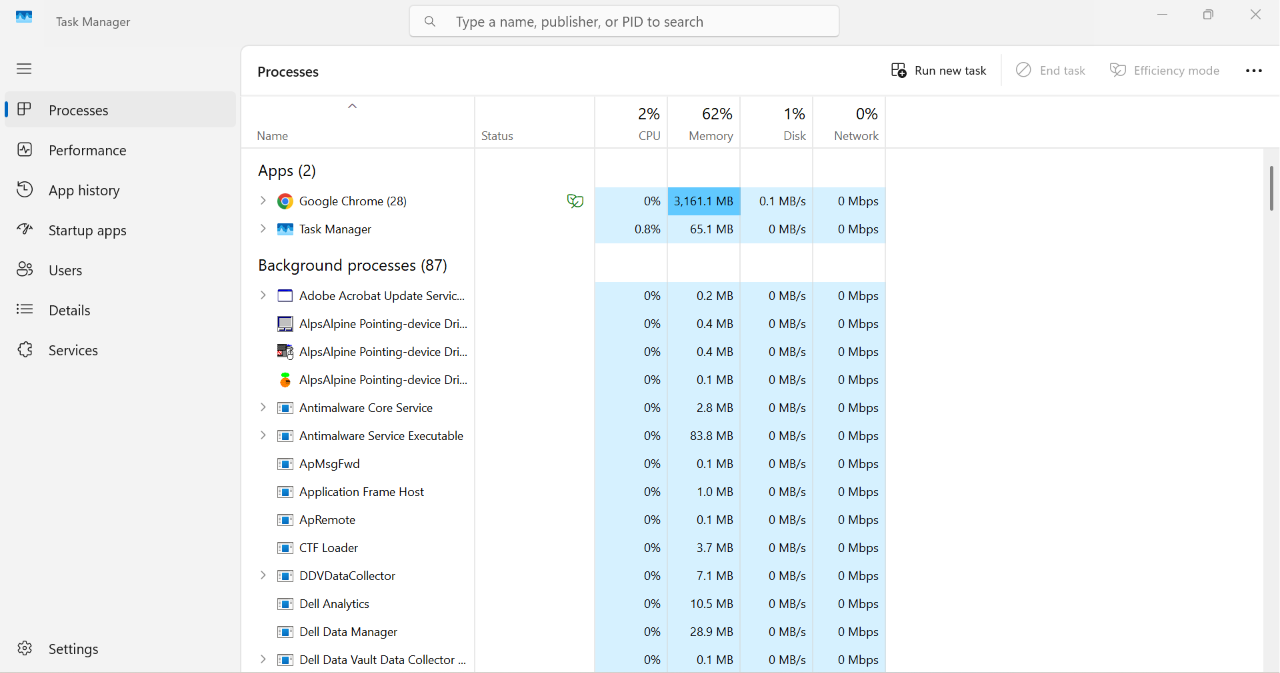1280x673 pixels.
Task: Click the CTF Loader process icon
Action: tap(285, 548)
